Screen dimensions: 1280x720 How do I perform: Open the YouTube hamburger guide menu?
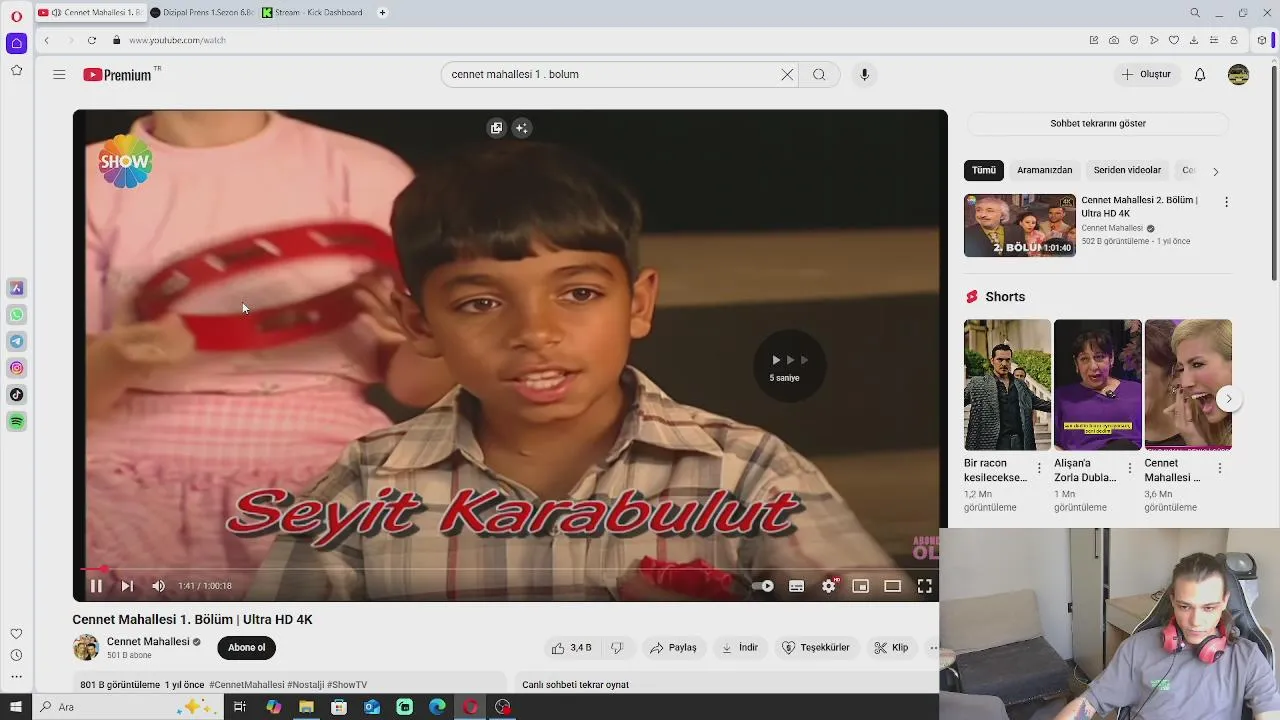tap(59, 74)
